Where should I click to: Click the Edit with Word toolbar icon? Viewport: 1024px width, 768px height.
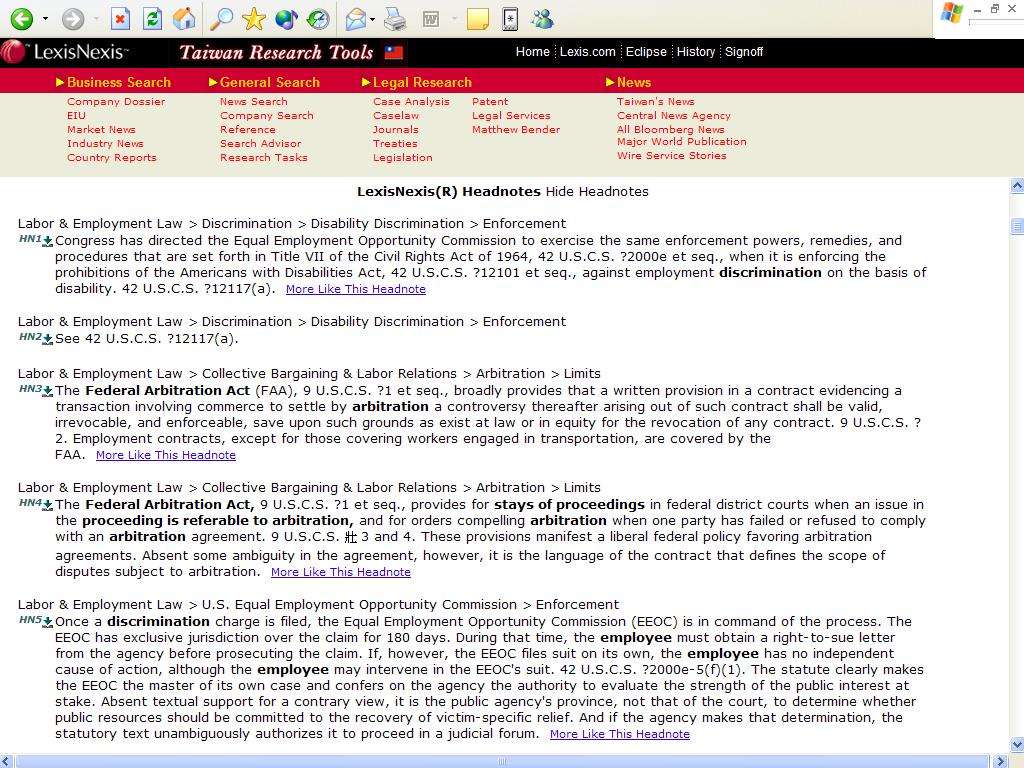click(x=431, y=19)
